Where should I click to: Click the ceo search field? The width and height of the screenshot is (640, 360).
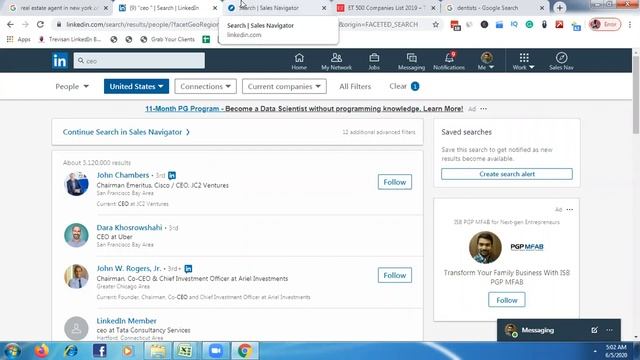[139, 60]
